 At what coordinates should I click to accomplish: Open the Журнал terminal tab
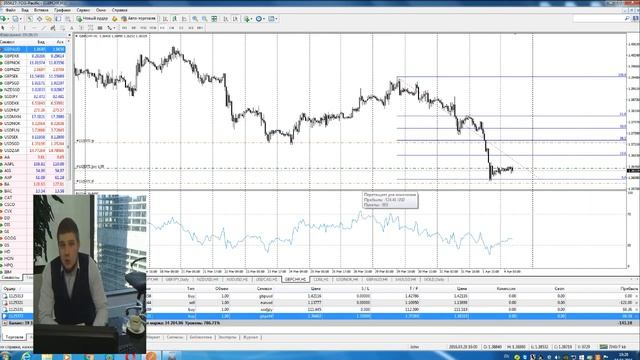pyautogui.click(x=250, y=338)
